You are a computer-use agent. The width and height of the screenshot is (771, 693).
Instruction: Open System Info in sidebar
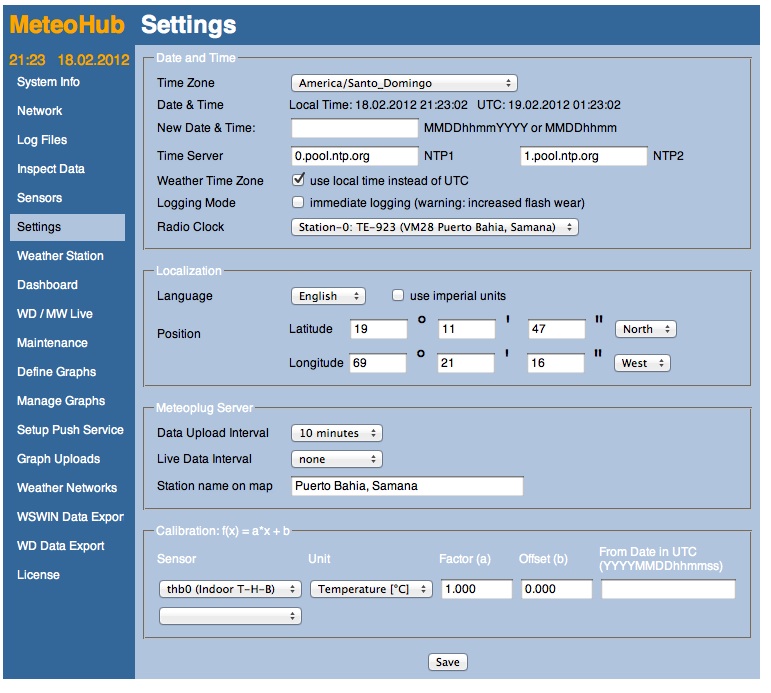point(48,82)
